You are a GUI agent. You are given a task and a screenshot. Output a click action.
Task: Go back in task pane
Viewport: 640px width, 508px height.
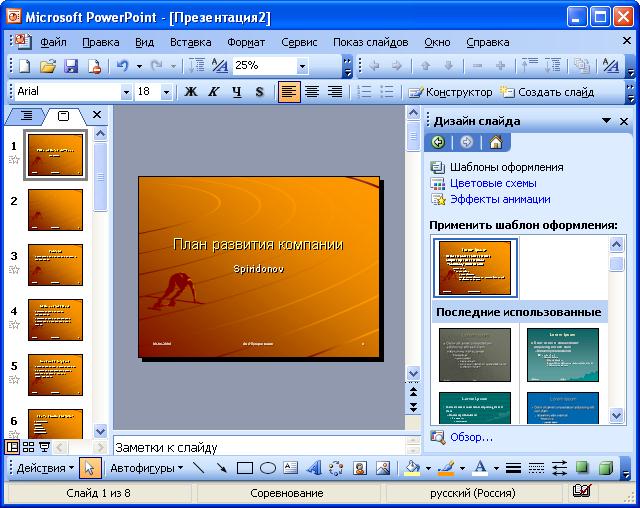(438, 142)
